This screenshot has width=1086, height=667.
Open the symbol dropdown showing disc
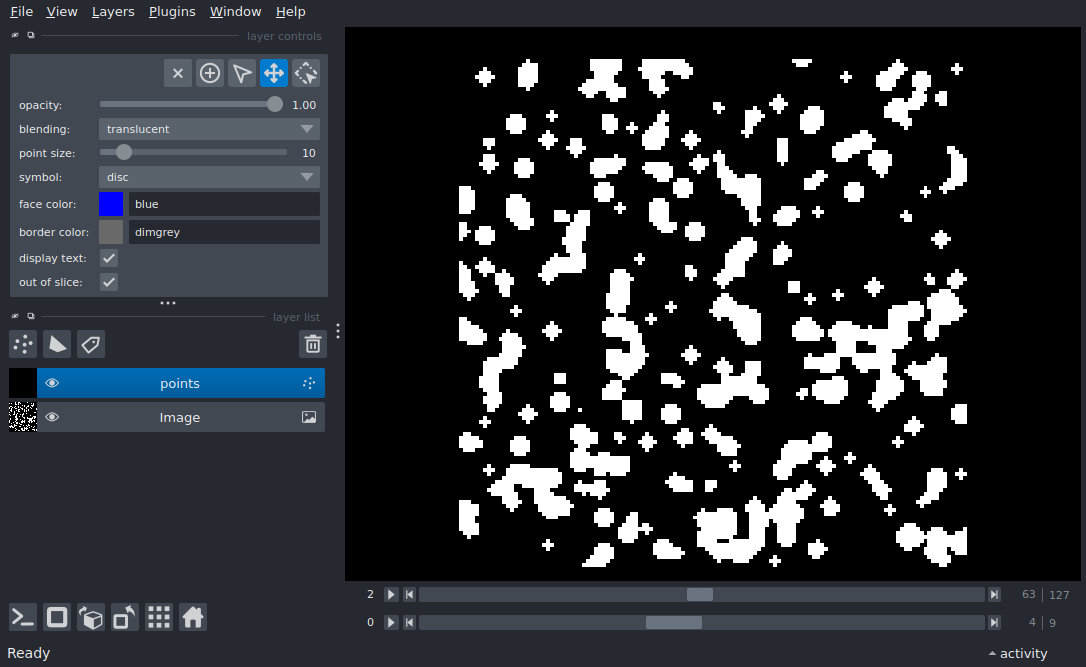click(x=209, y=177)
